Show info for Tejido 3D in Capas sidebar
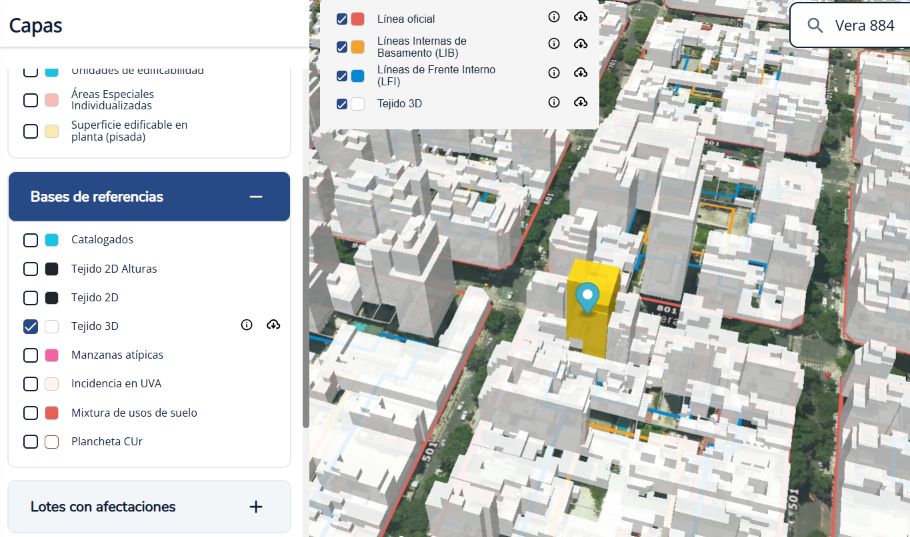The width and height of the screenshot is (910, 537). 247,325
